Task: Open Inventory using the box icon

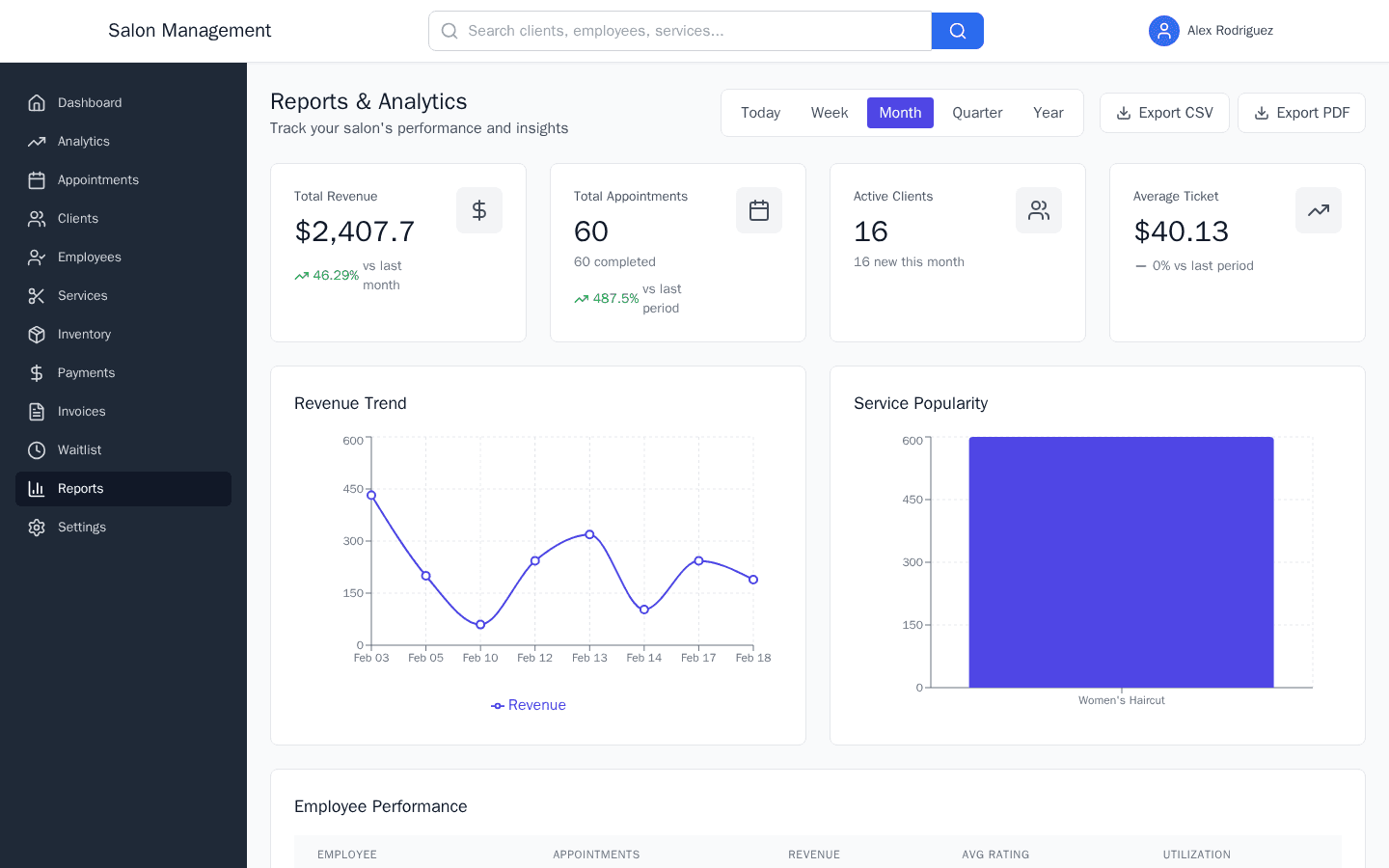Action: coord(36,334)
